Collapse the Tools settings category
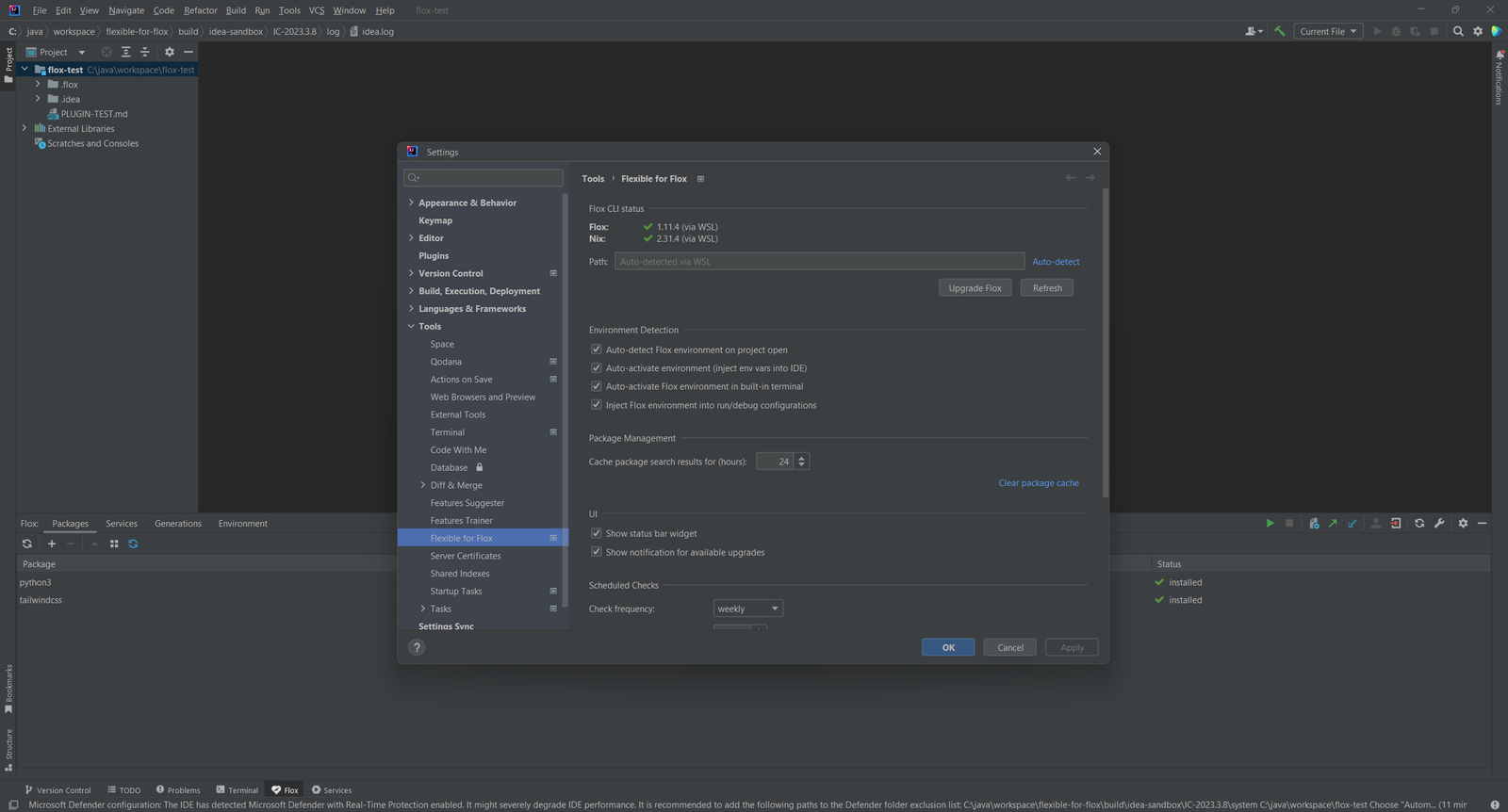This screenshot has height=812, width=1508. click(411, 326)
